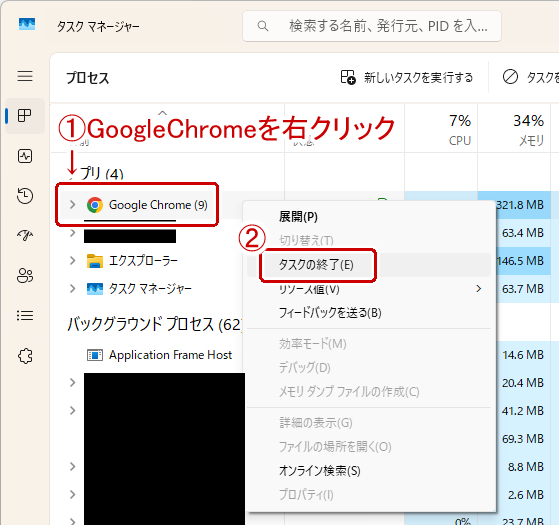Expand the エクスプローラー process group
This screenshot has width=559, height=525.
[72, 261]
